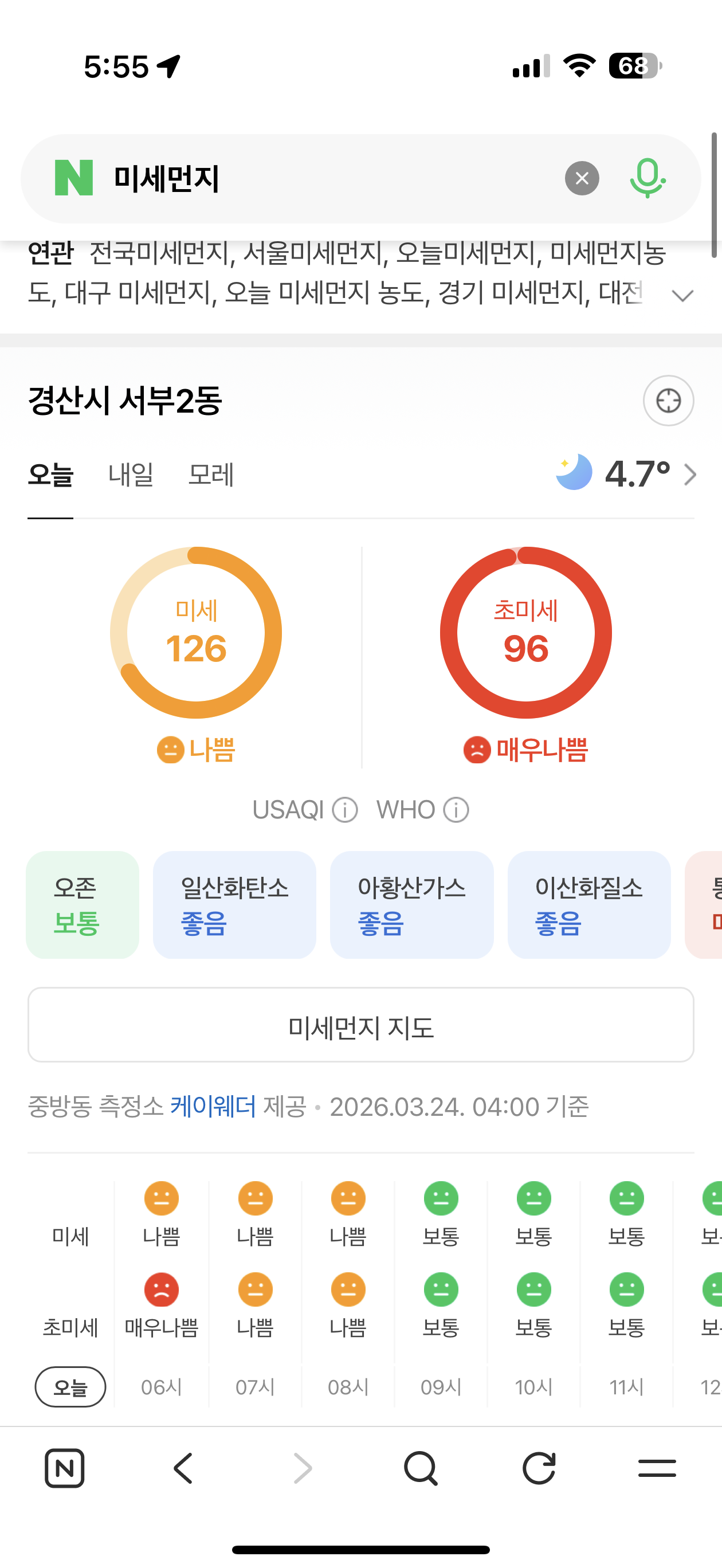
Task: Show USAQI info icon details
Action: [345, 810]
